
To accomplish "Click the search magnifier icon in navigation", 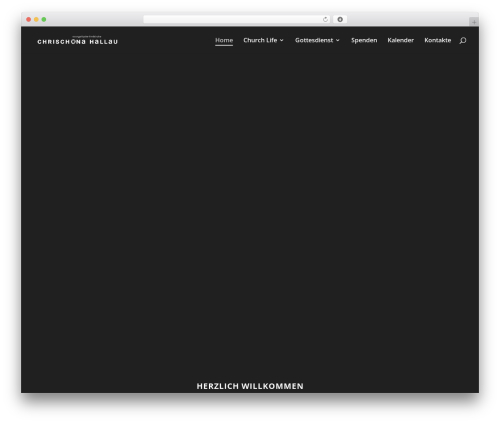I will pyautogui.click(x=463, y=41).
